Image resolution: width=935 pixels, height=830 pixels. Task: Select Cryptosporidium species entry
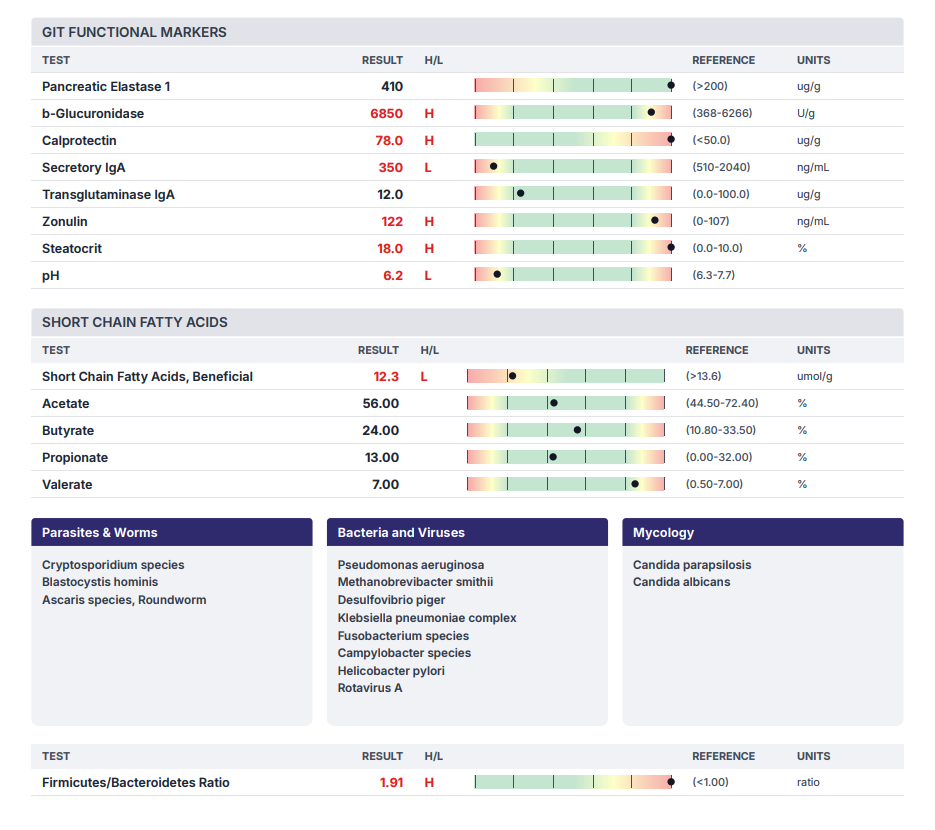(x=113, y=565)
